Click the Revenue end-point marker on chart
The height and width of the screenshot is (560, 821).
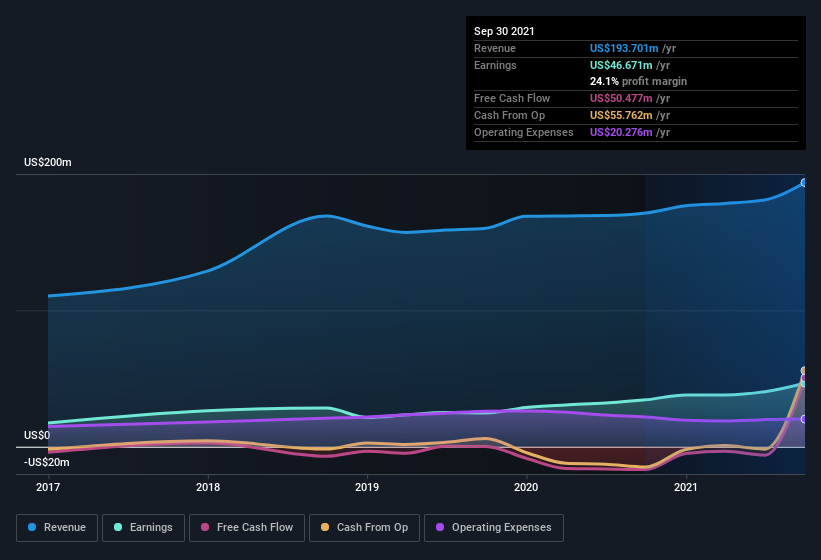[x=804, y=183]
